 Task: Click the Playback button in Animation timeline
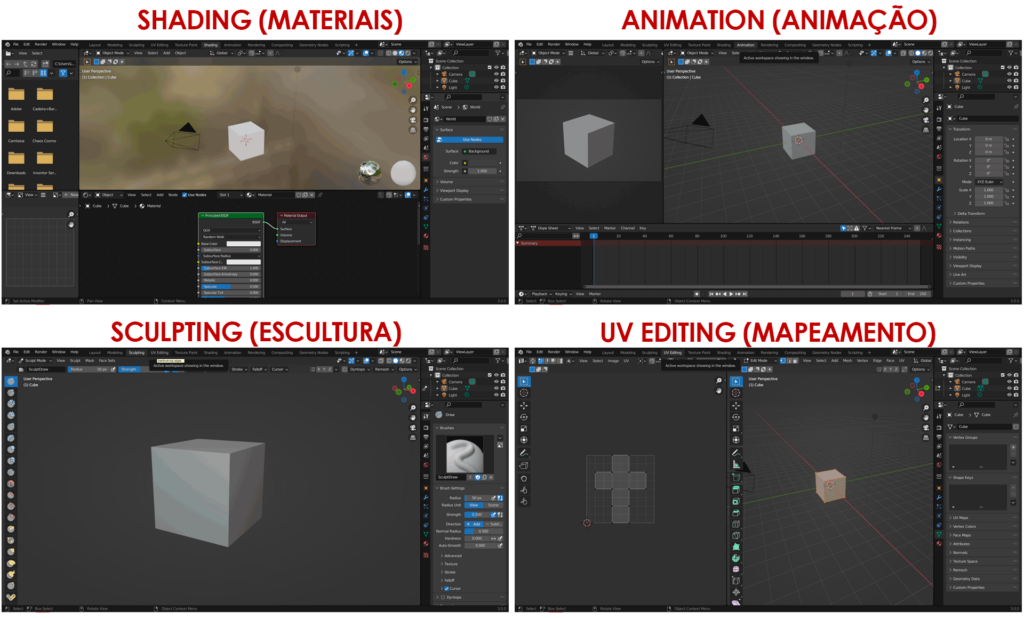[540, 294]
